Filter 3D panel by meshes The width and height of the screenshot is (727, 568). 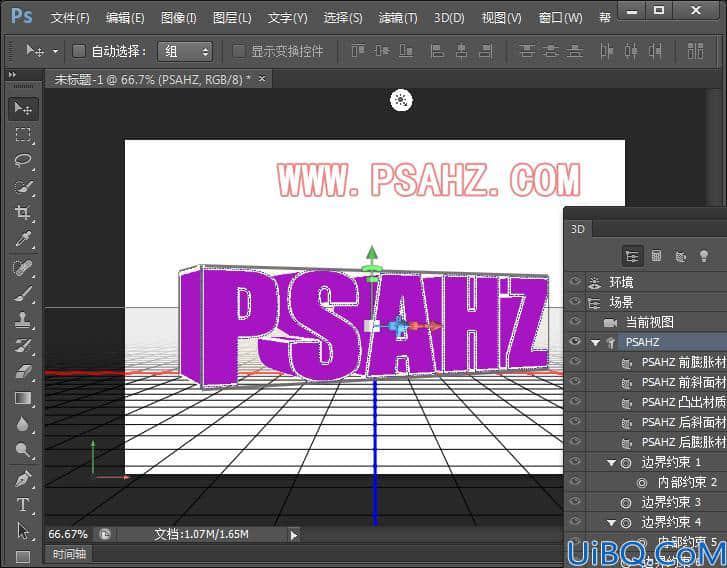click(x=656, y=256)
